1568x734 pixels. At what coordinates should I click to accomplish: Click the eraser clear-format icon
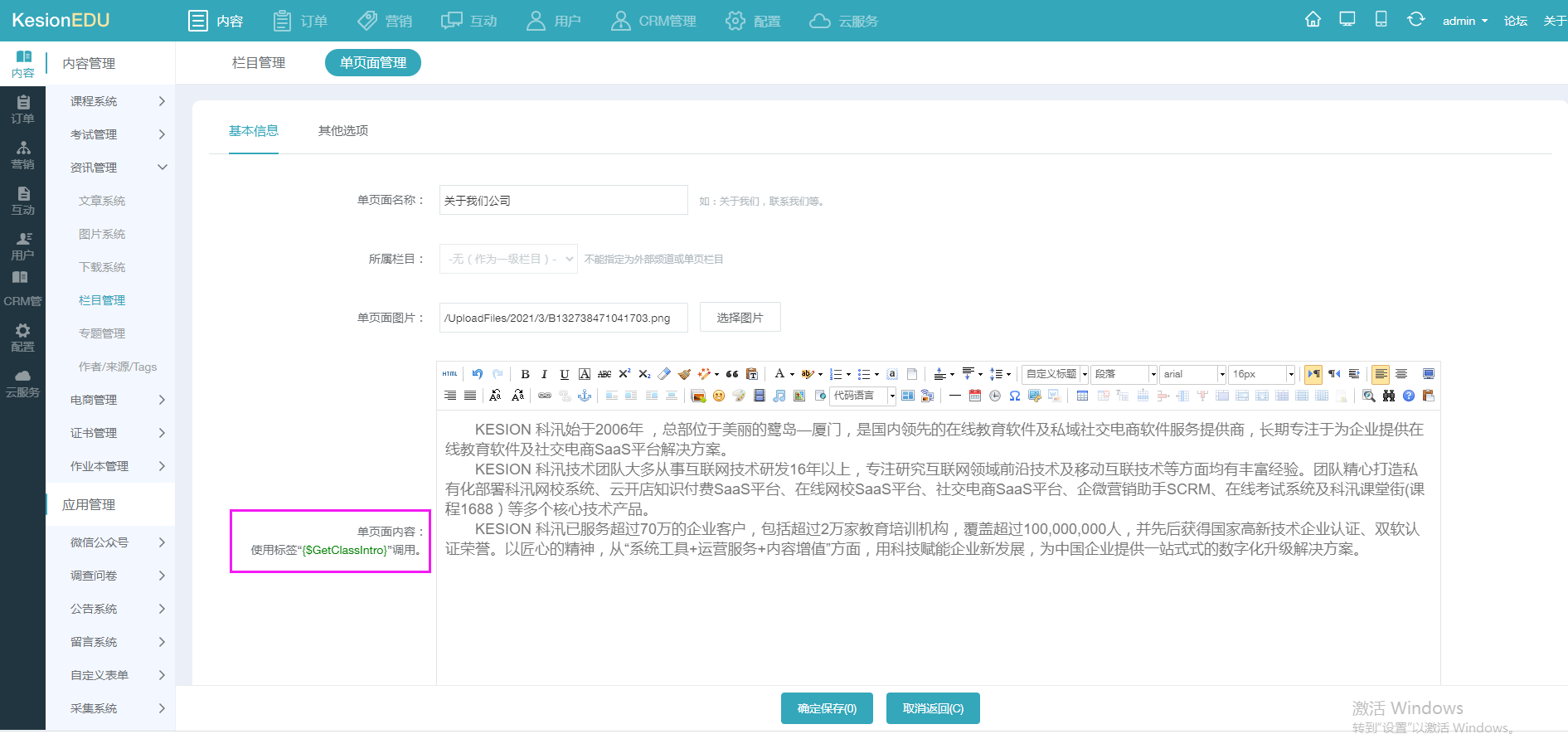[x=664, y=374]
